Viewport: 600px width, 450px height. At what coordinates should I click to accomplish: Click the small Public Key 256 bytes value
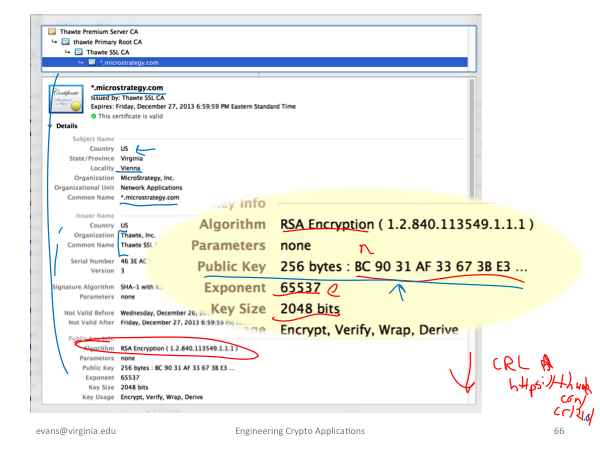pyautogui.click(x=178, y=368)
